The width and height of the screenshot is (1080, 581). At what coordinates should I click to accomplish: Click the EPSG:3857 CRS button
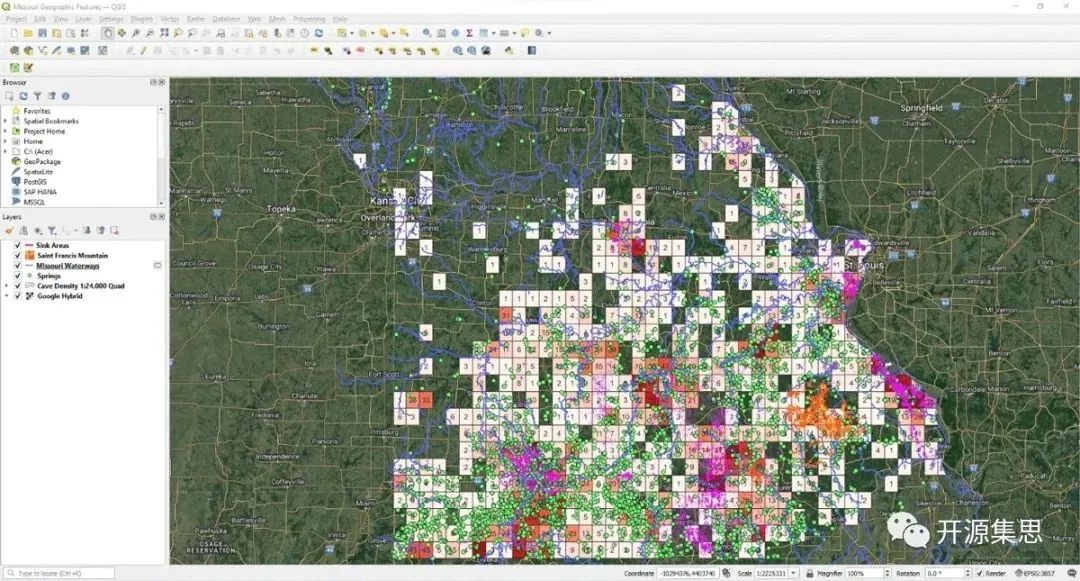click(1035, 573)
